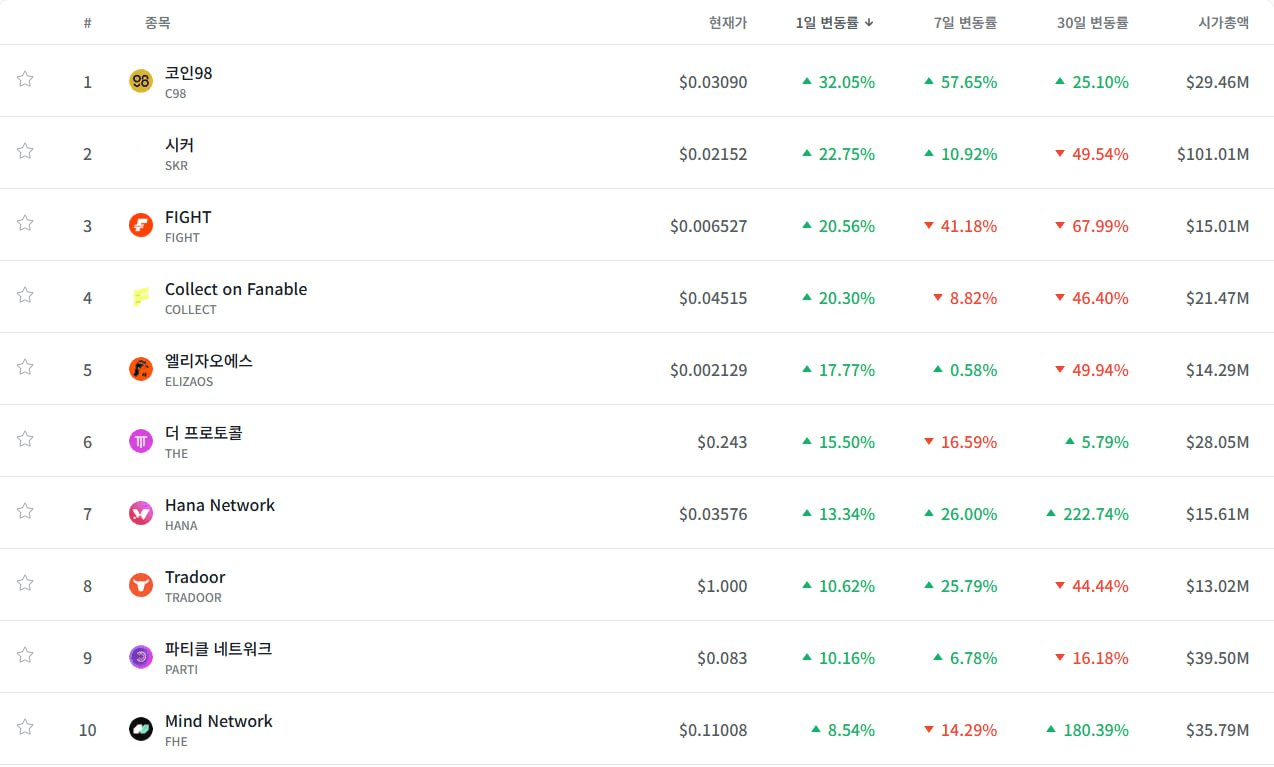The height and width of the screenshot is (767, 1274).
Task: Click the Hana Network logo icon
Action: coord(141,513)
